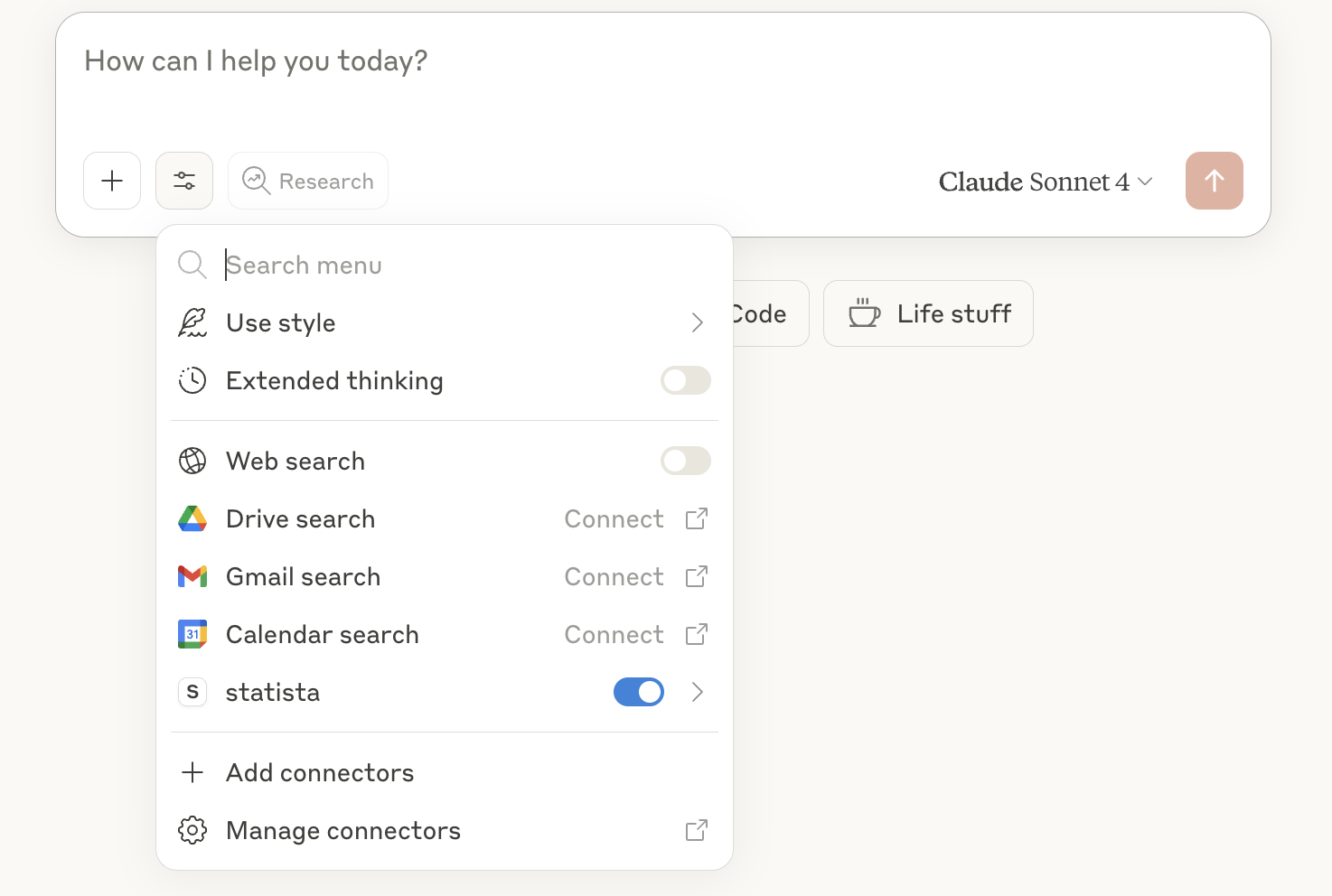1332x896 pixels.
Task: Disable the statista connector toggle
Action: tap(639, 692)
